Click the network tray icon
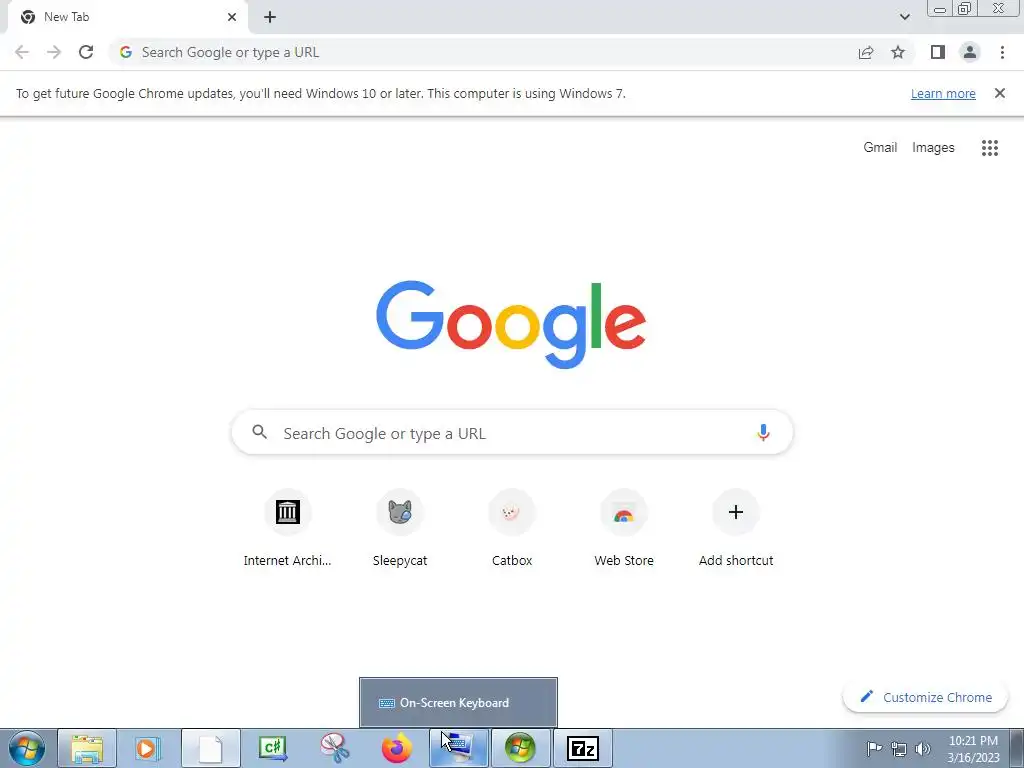 (x=899, y=749)
